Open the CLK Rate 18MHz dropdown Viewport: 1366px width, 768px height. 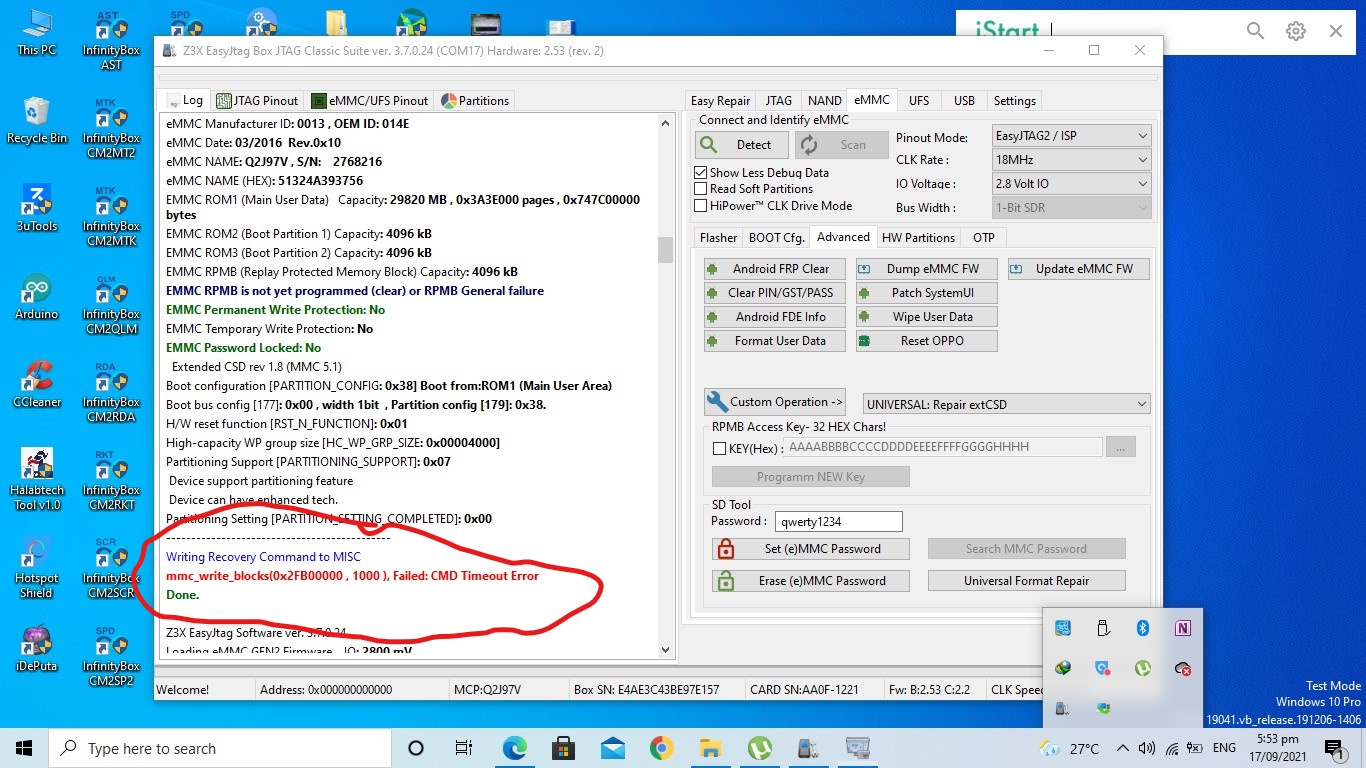[x=1071, y=160]
